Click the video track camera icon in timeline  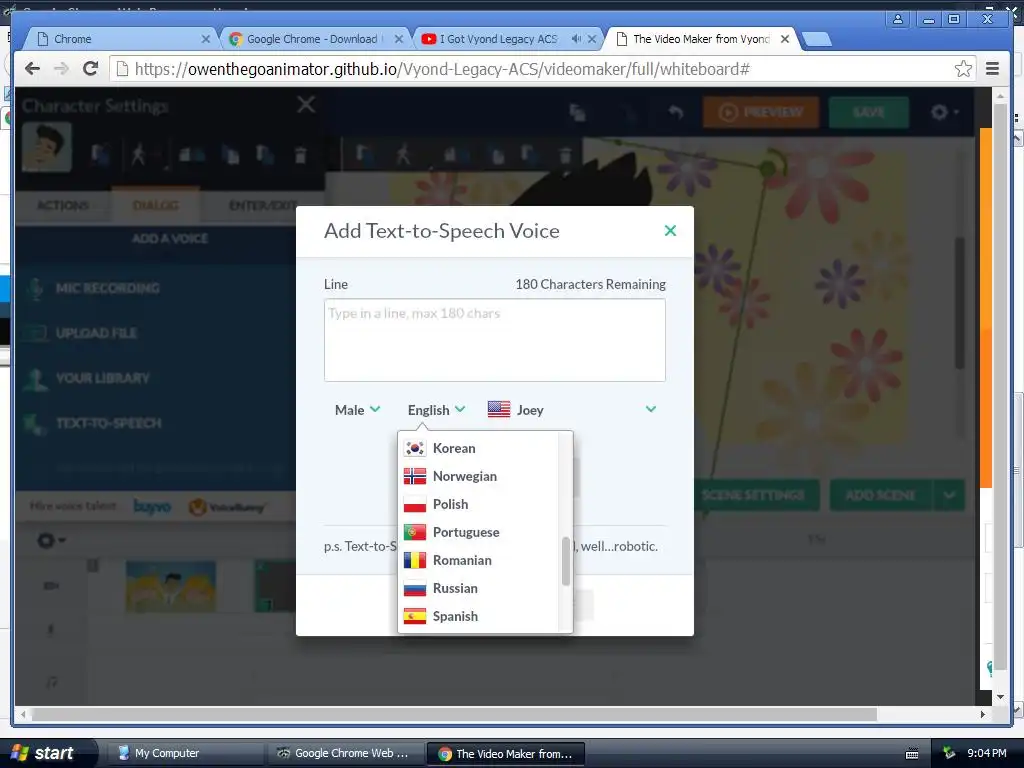51,586
